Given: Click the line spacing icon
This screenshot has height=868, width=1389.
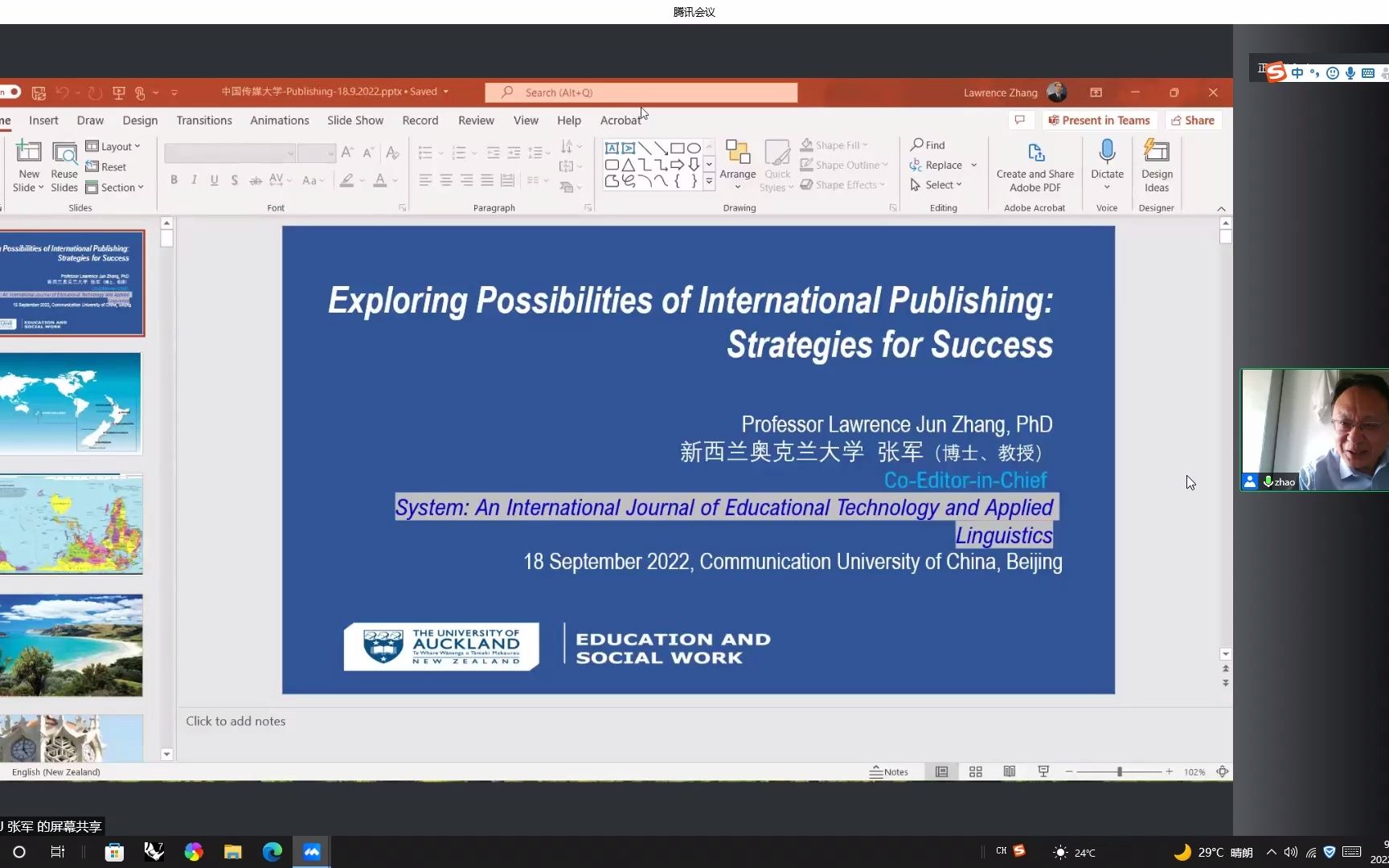Looking at the screenshot, I should 535,152.
